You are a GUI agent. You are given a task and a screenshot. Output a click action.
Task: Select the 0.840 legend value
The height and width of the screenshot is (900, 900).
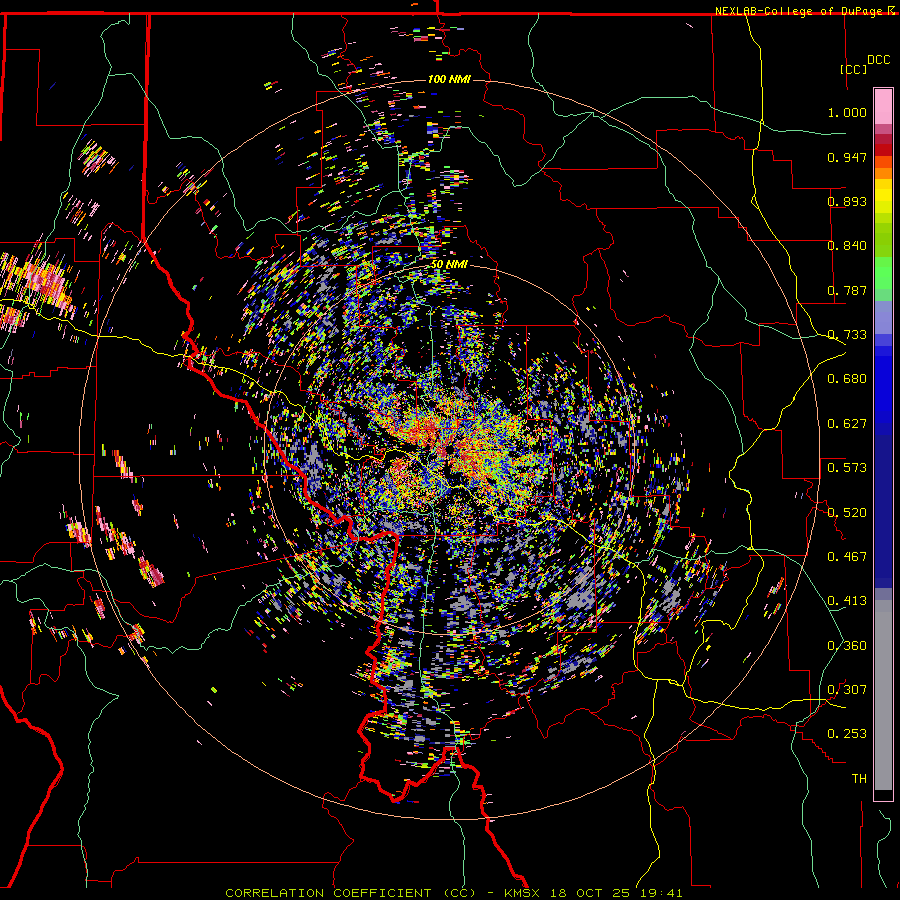pos(847,246)
